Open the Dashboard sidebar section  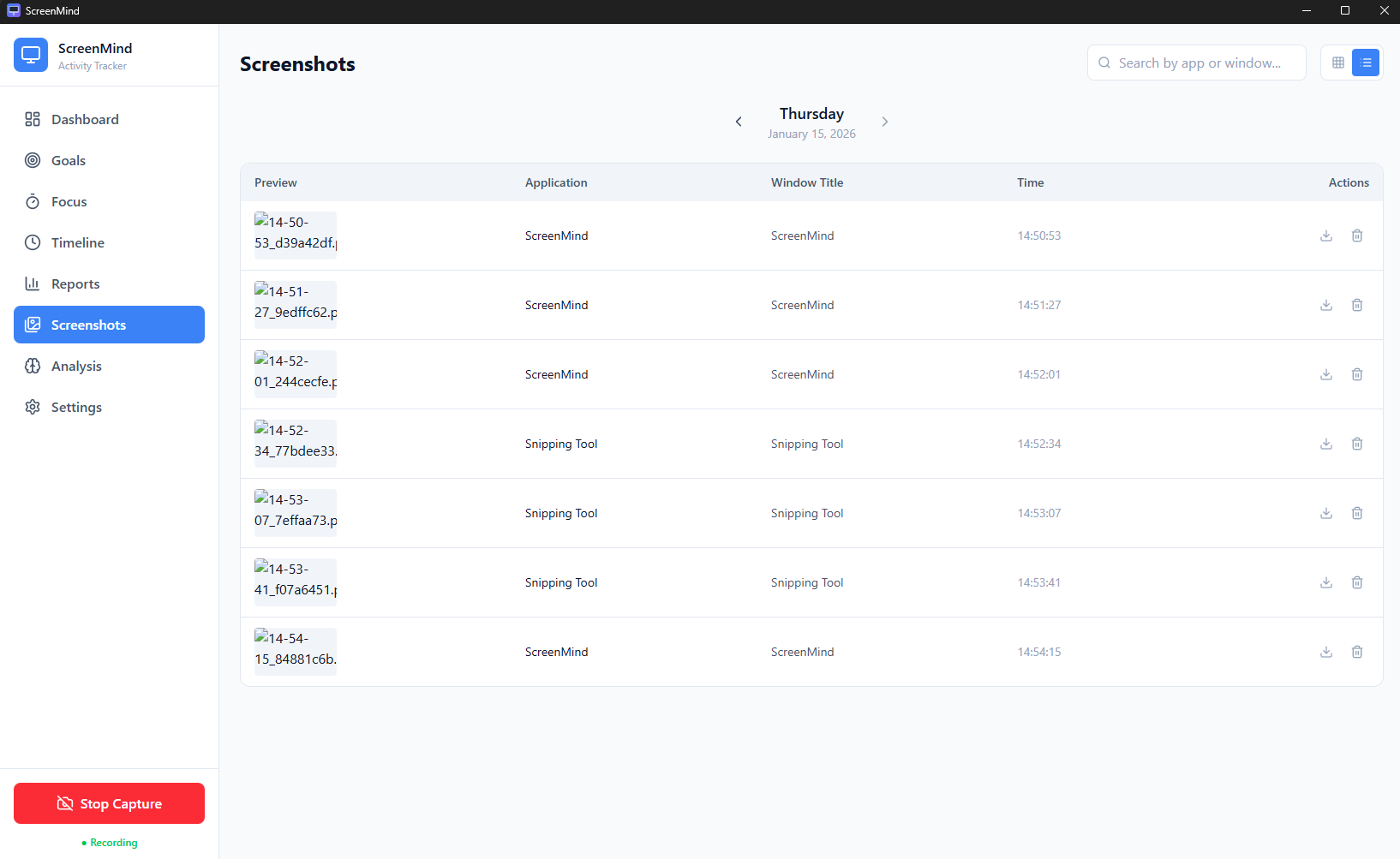point(83,119)
